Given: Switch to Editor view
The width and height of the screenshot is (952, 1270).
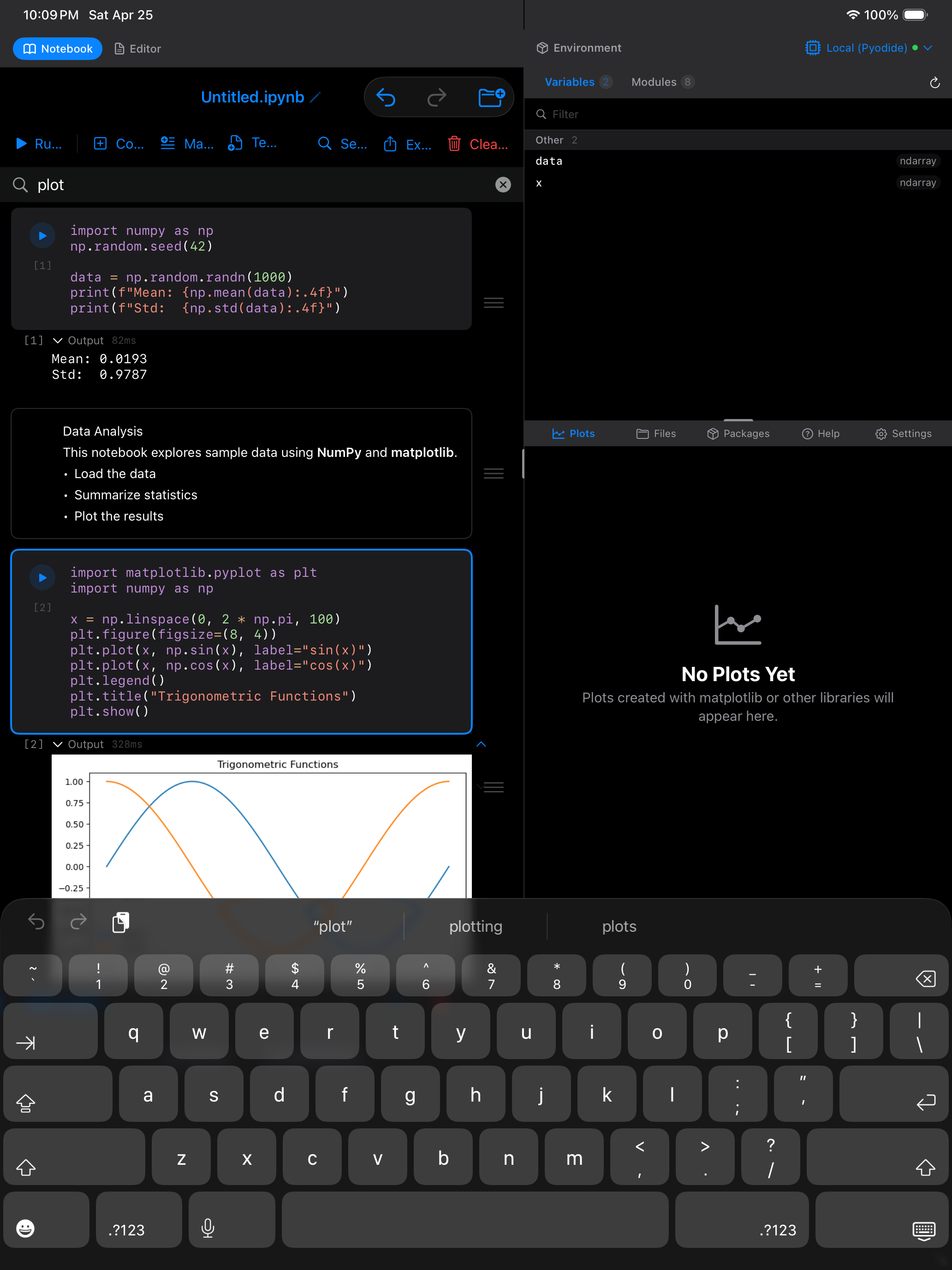Looking at the screenshot, I should click(138, 49).
